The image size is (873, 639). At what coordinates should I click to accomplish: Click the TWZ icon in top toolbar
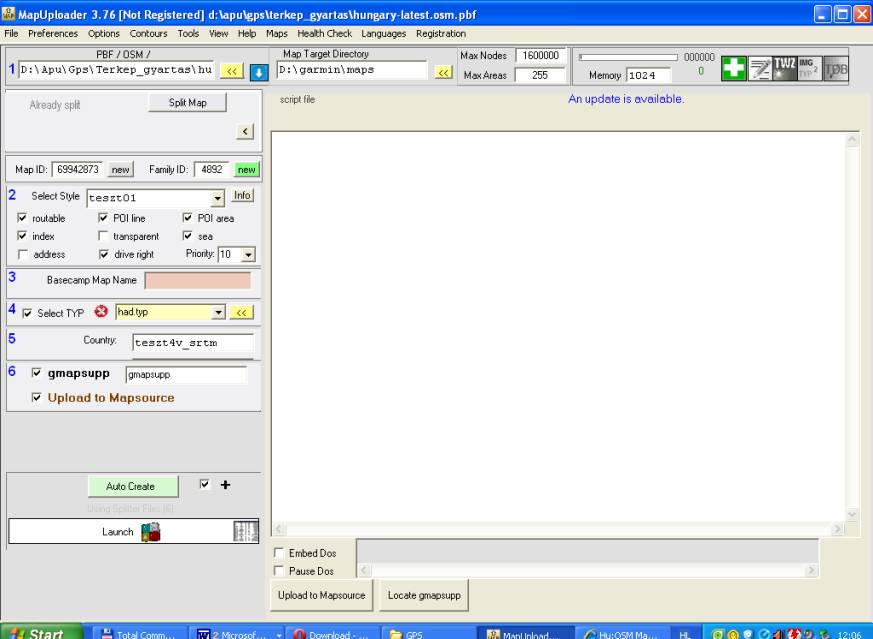(784, 68)
